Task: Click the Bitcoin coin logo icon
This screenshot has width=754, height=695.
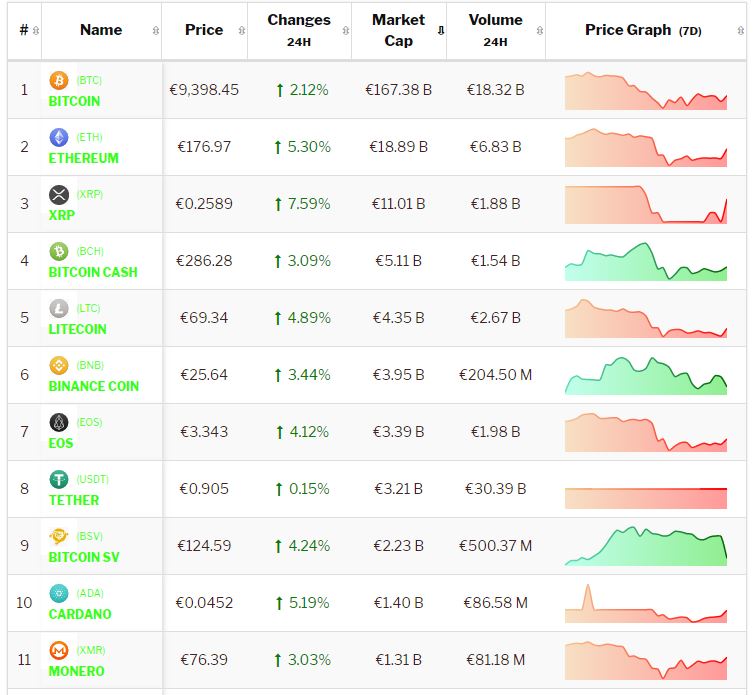Action: tap(59, 80)
